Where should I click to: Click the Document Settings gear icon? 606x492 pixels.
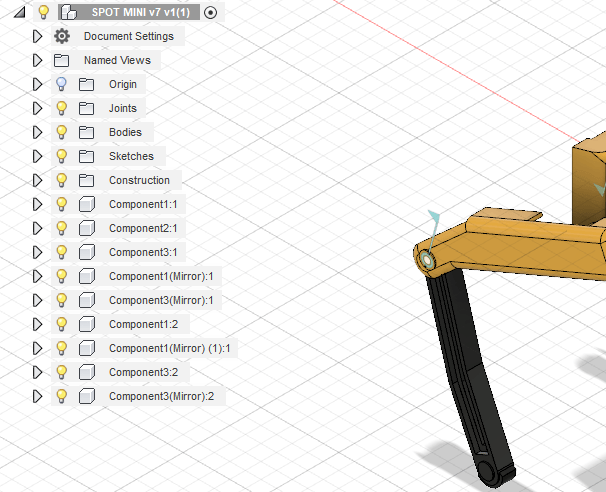point(62,36)
